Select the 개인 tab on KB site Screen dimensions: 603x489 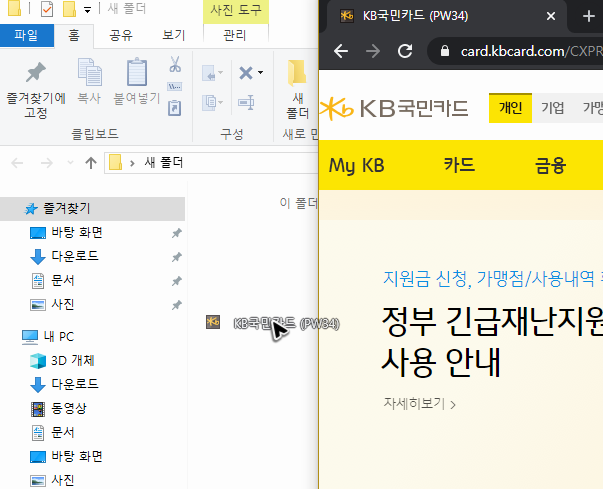pyautogui.click(x=510, y=108)
